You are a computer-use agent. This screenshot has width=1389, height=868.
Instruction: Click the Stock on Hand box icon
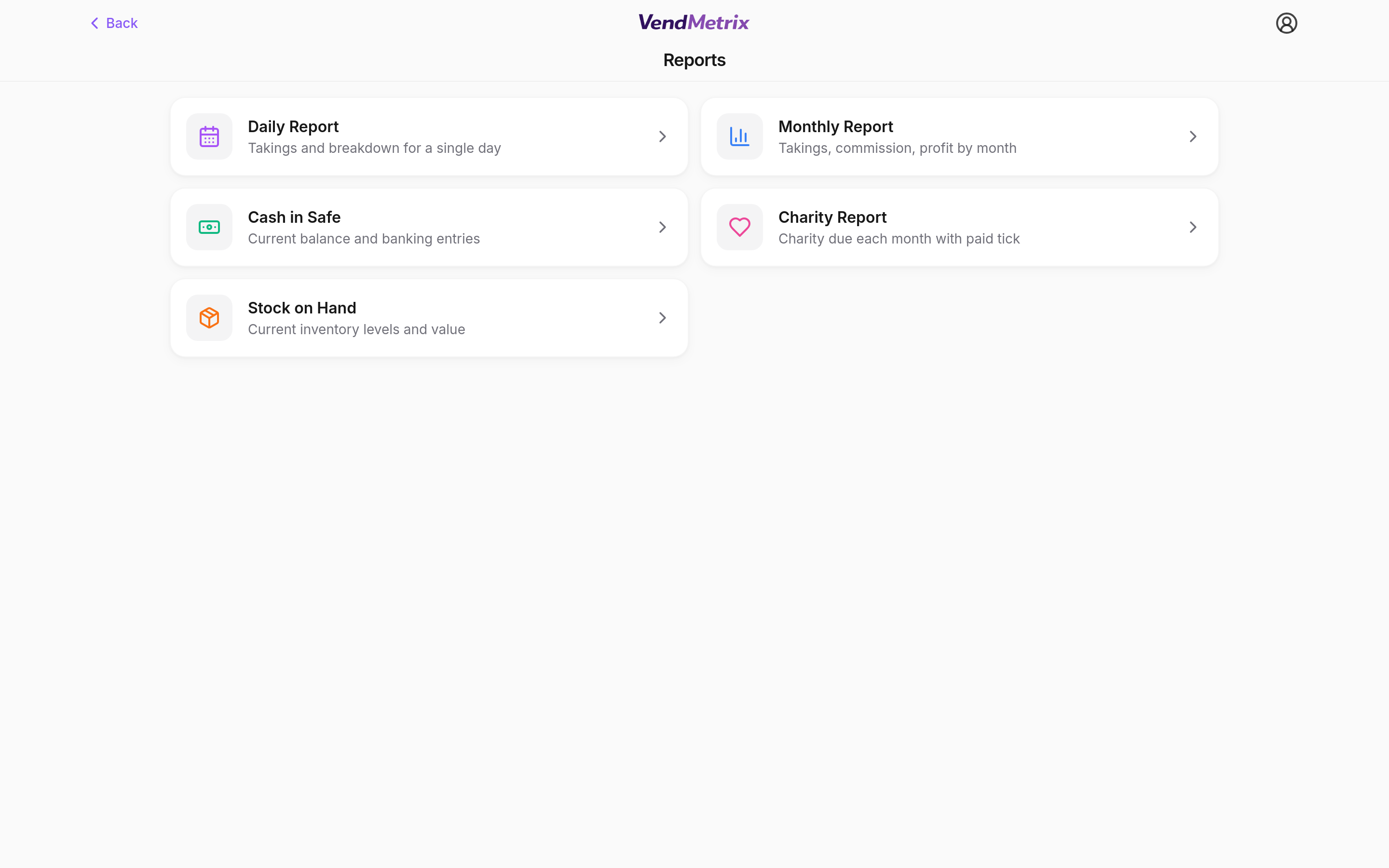pyautogui.click(x=209, y=318)
